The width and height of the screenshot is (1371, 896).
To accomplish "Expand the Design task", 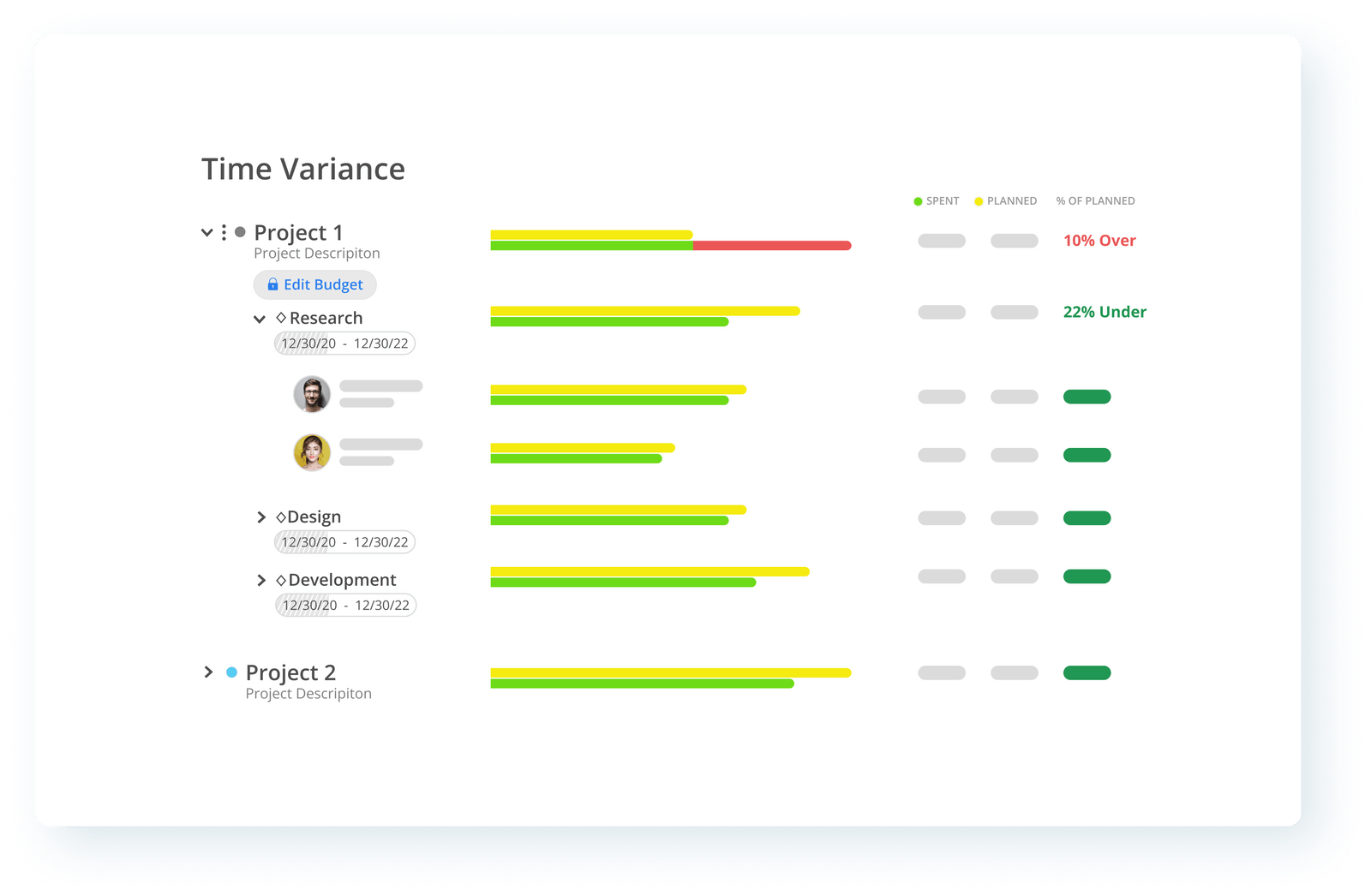I will pyautogui.click(x=262, y=516).
